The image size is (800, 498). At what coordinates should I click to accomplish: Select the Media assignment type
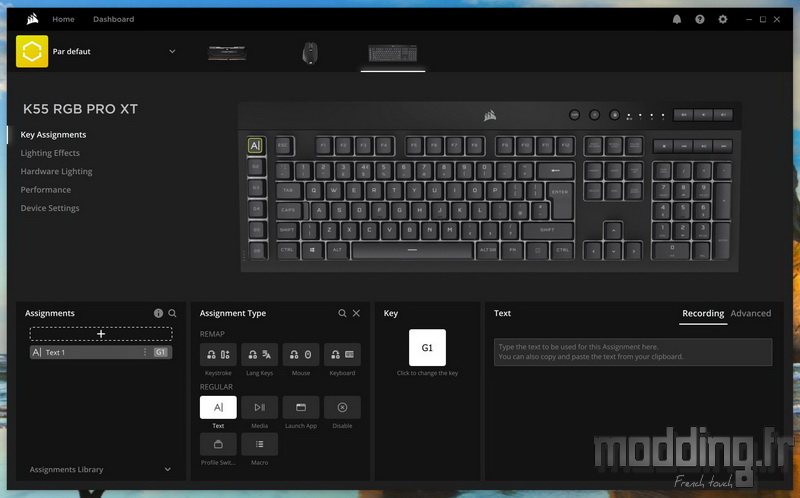[259, 407]
